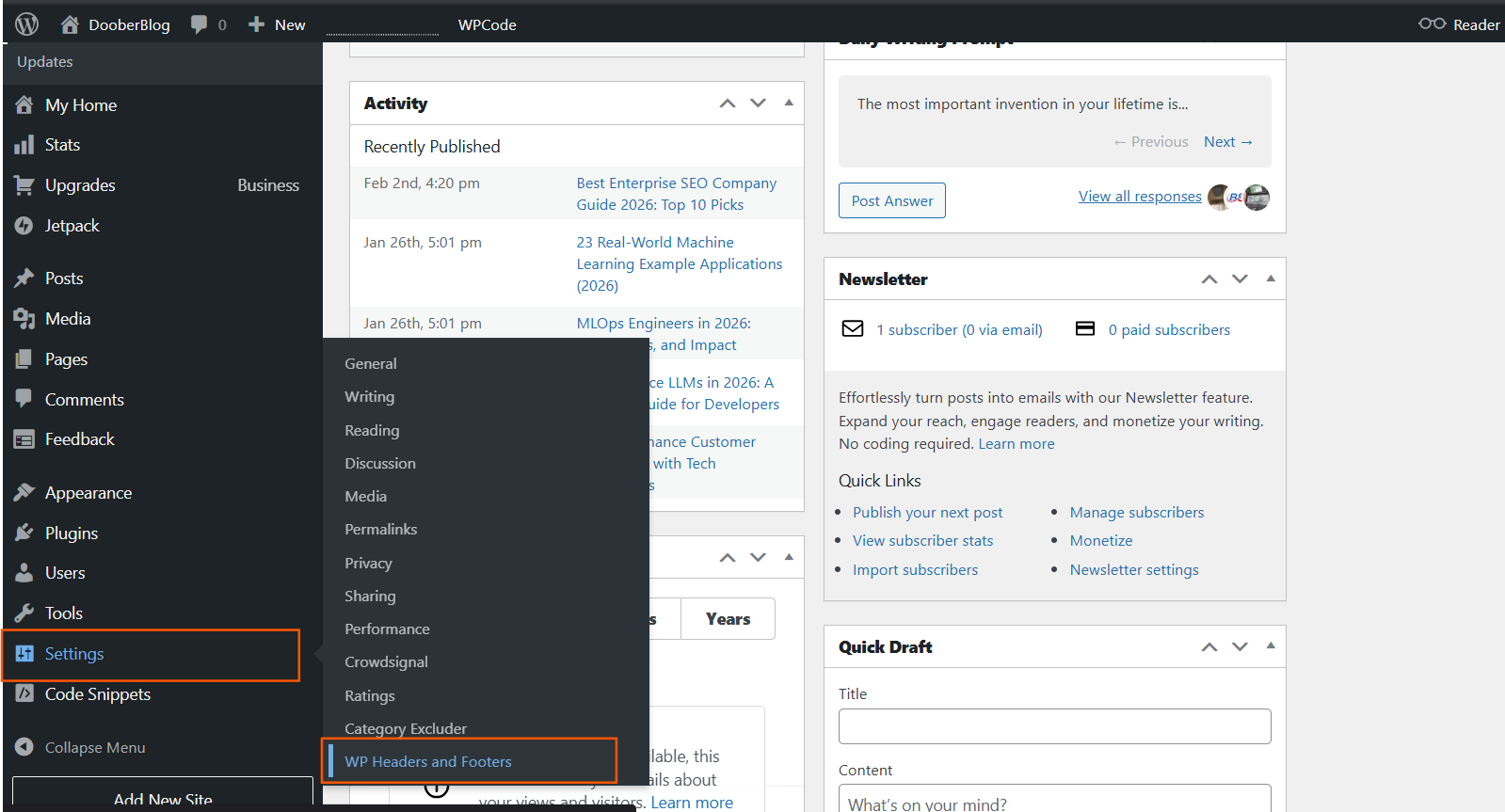Click the Jetpack lightning icon

(x=24, y=226)
